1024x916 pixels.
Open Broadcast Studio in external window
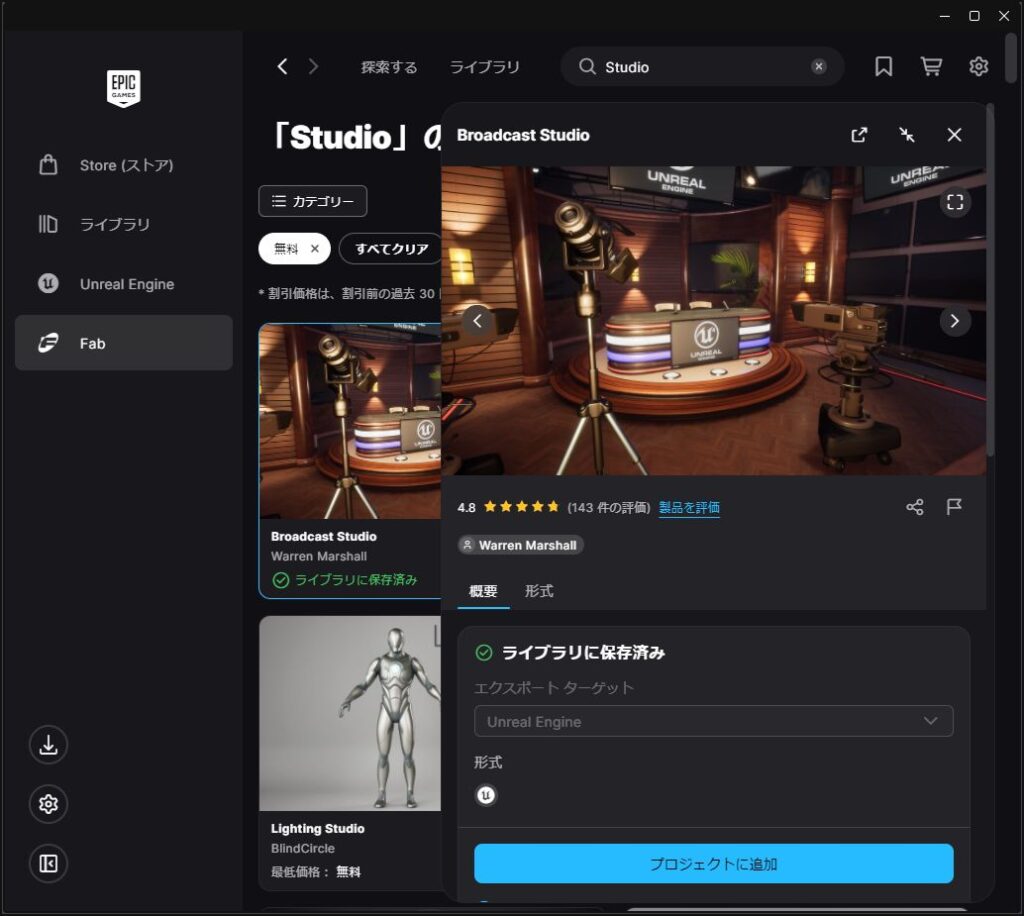(x=859, y=135)
